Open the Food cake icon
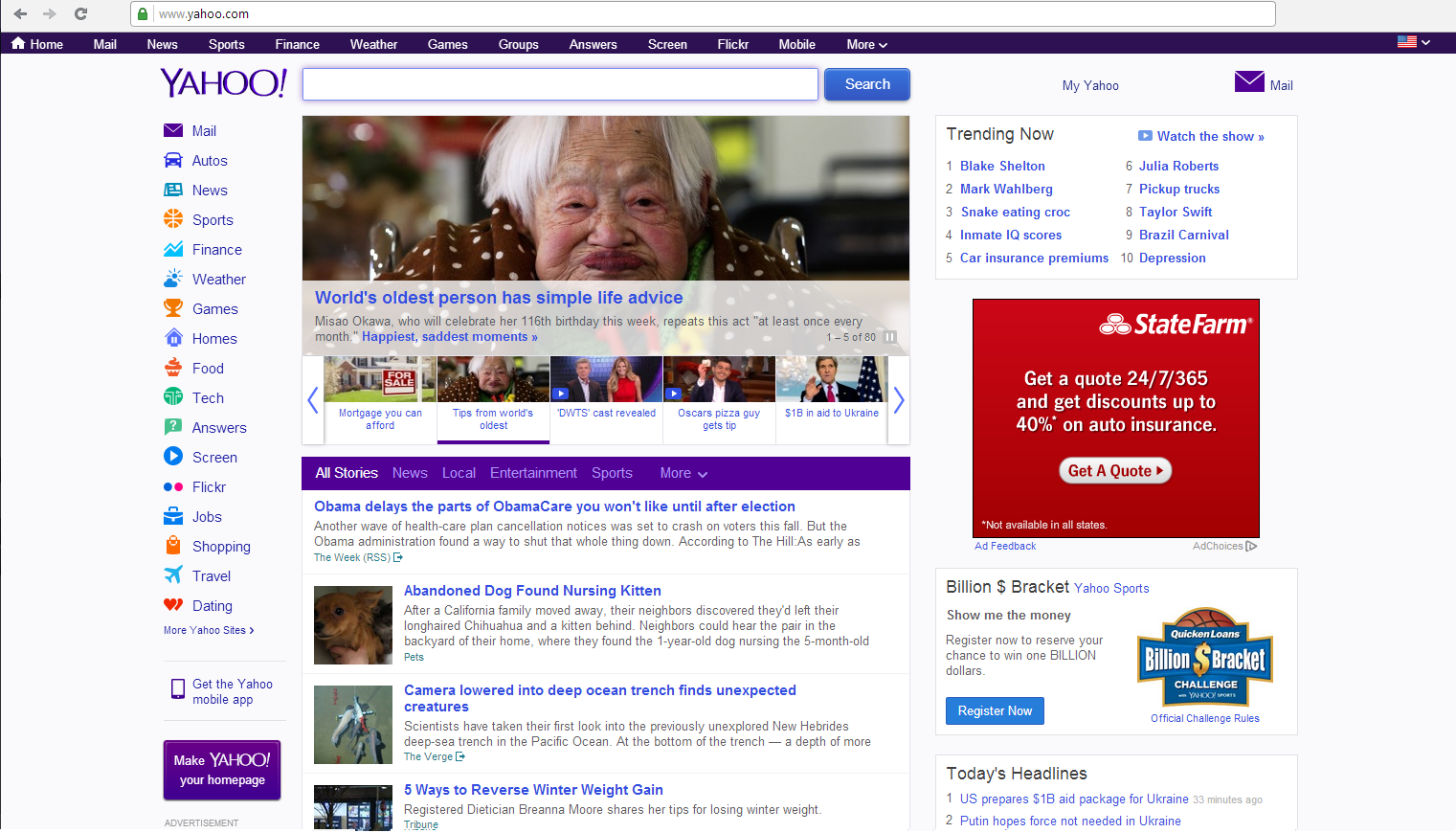This screenshot has height=833, width=1456. pyautogui.click(x=173, y=368)
